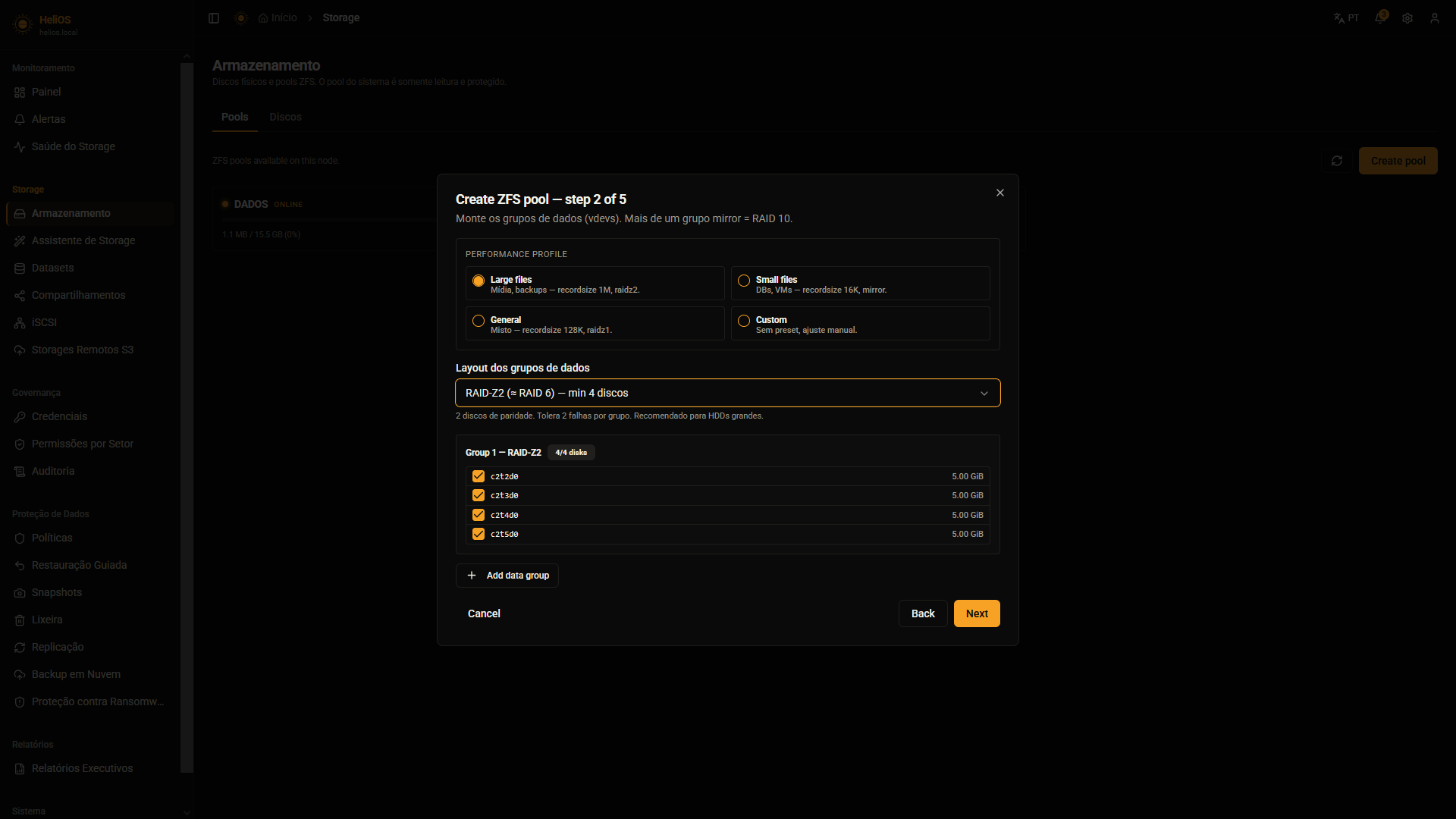Switch to the Pools tab
The image size is (1456, 819).
tap(235, 117)
